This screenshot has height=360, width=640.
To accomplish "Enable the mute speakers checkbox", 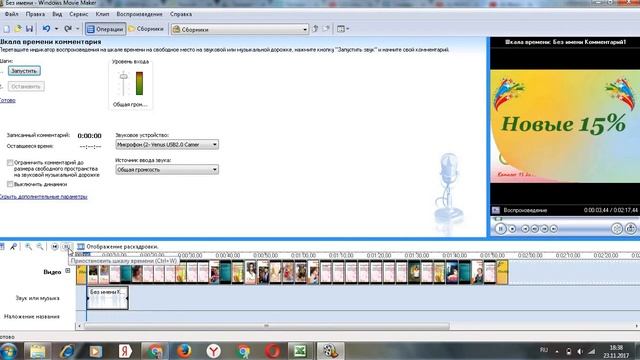I will tap(10, 184).
